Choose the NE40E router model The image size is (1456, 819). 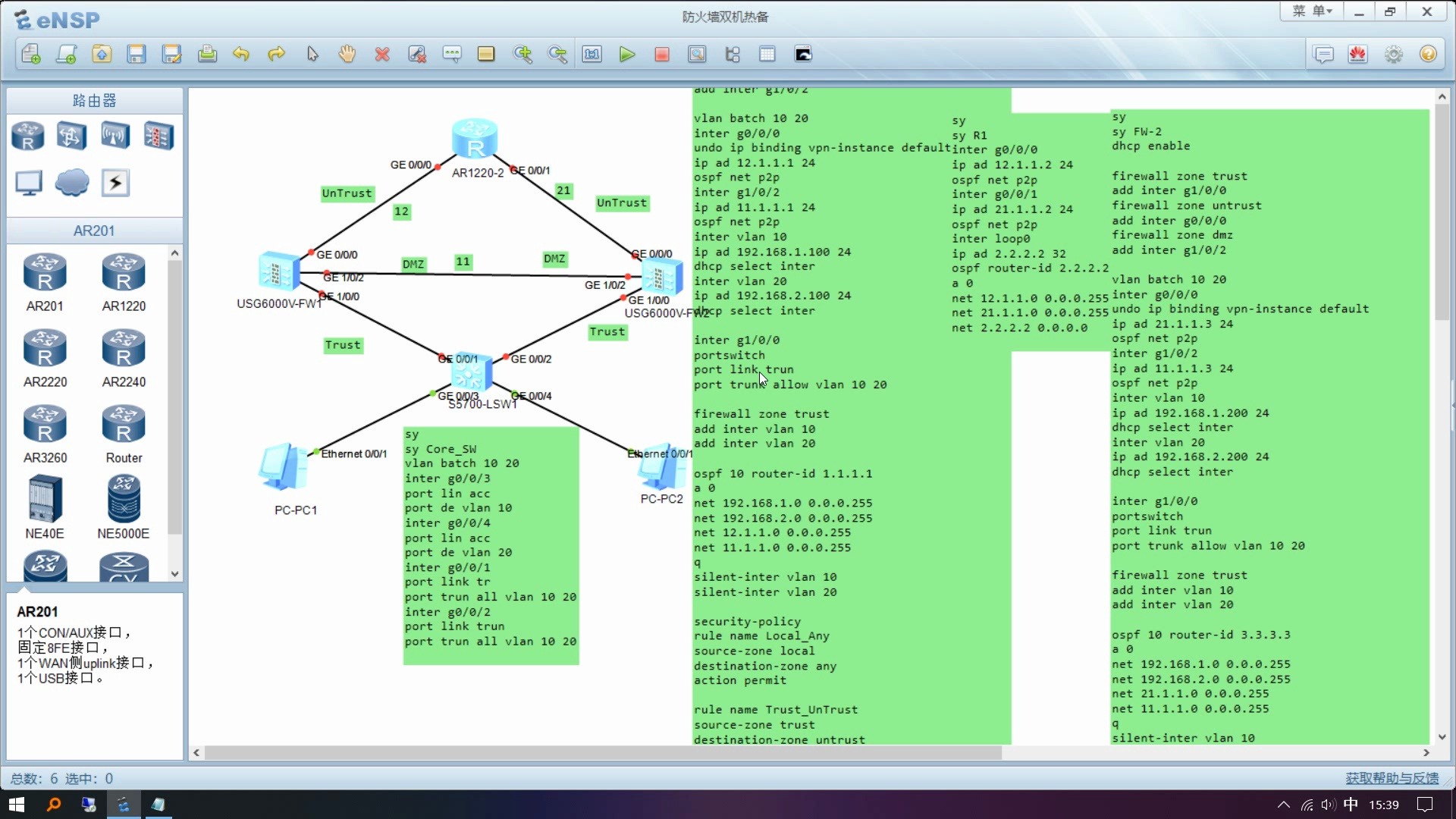point(45,507)
